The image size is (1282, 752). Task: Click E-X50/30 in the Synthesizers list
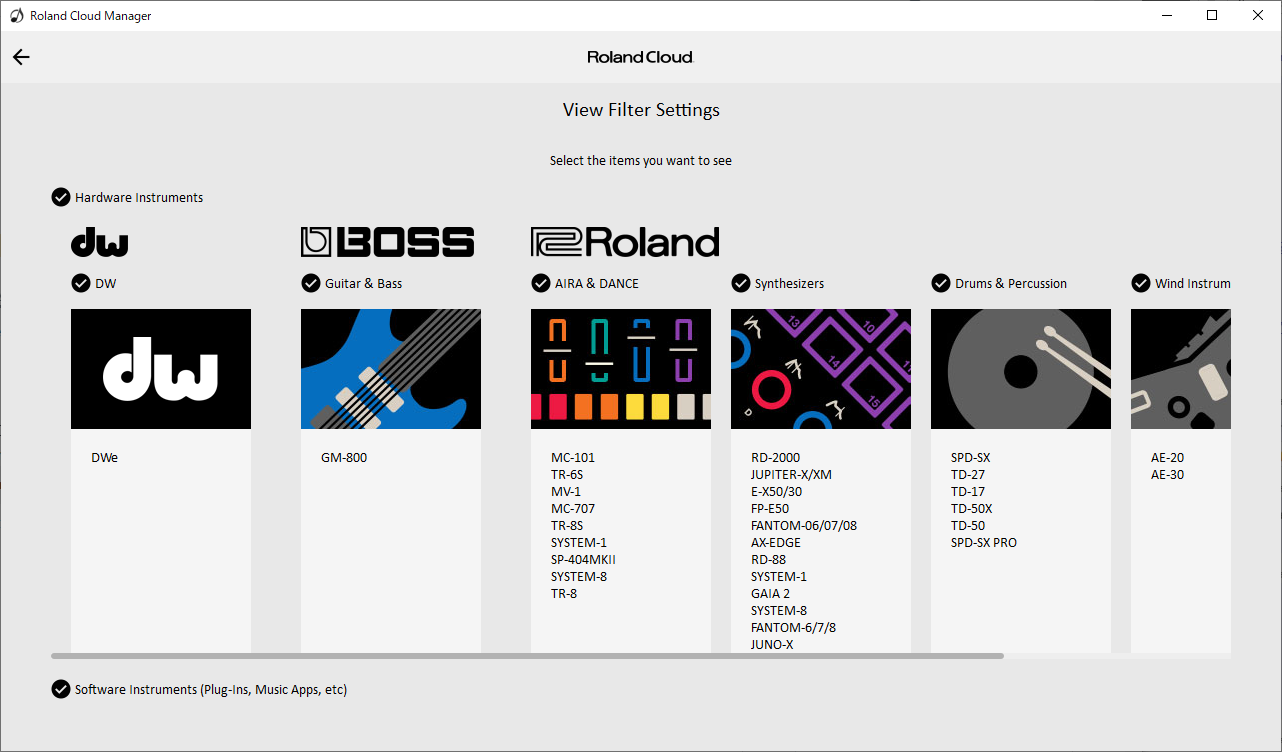pos(777,492)
